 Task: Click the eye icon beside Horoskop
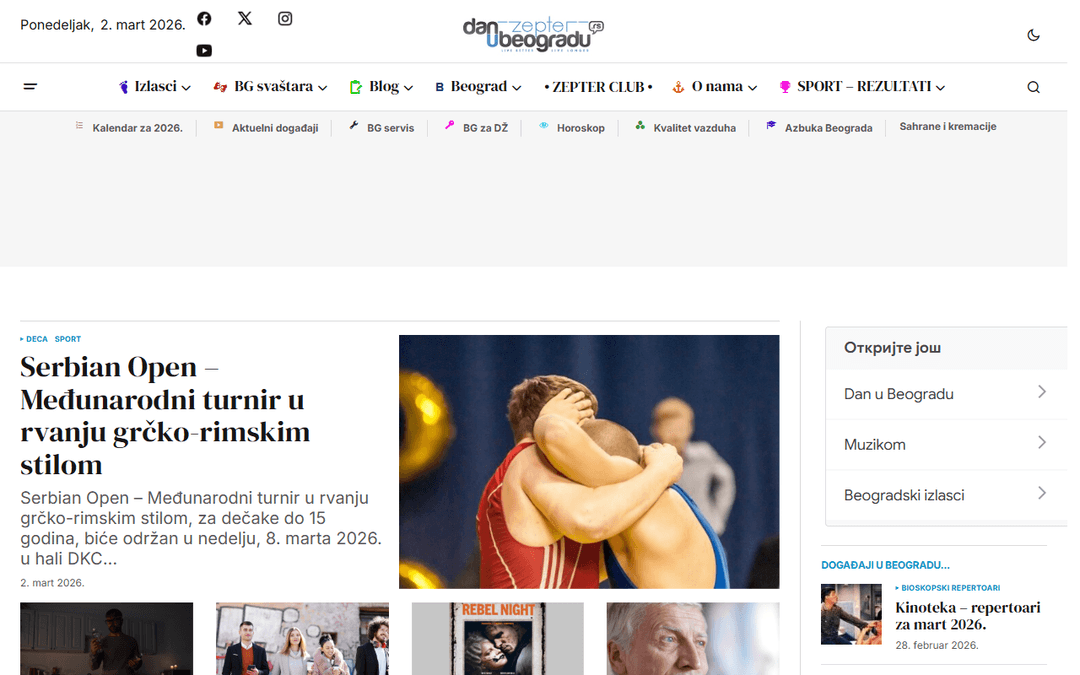click(x=543, y=125)
